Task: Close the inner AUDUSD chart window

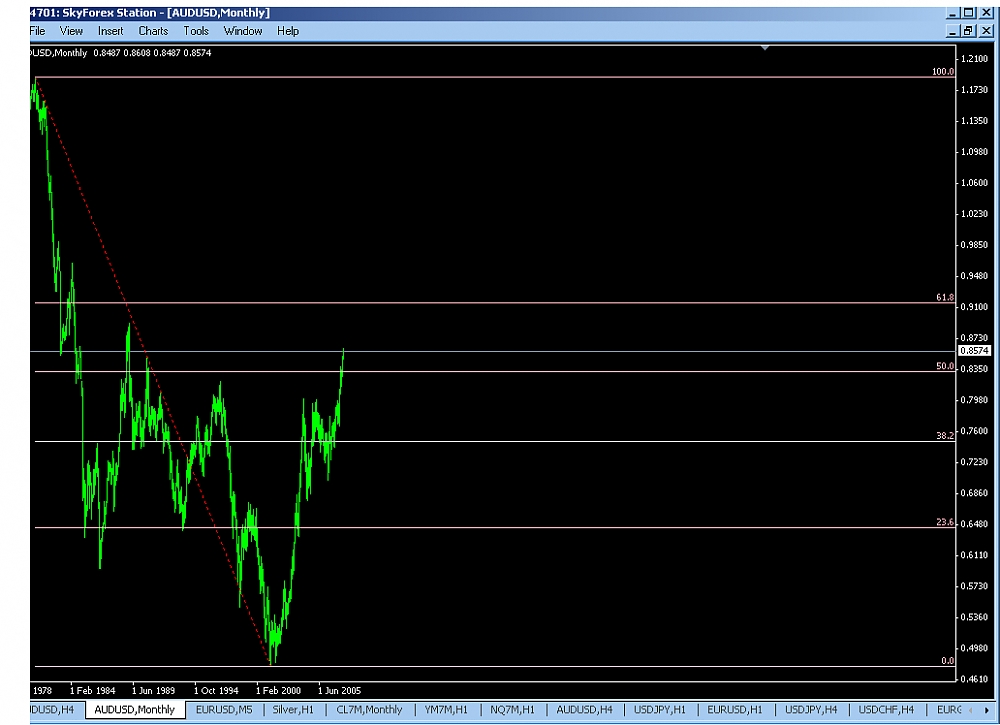Action: point(986,31)
